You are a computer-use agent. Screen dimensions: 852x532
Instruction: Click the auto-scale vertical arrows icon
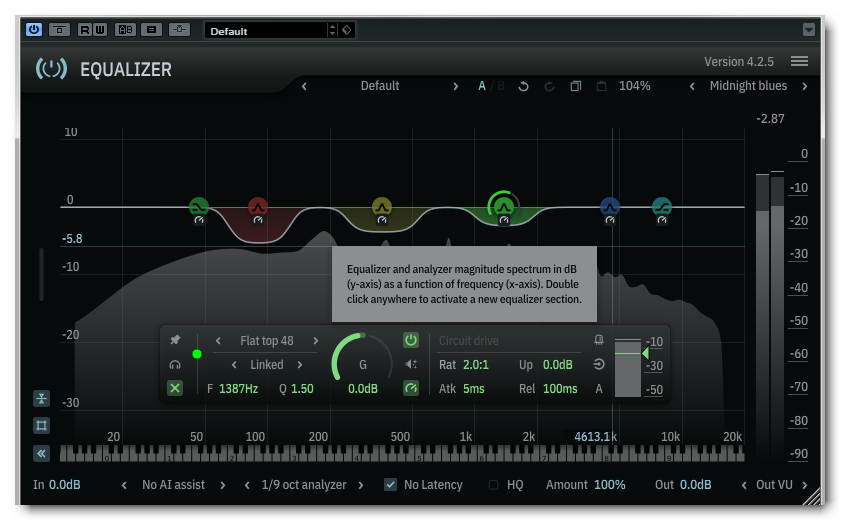(41, 398)
